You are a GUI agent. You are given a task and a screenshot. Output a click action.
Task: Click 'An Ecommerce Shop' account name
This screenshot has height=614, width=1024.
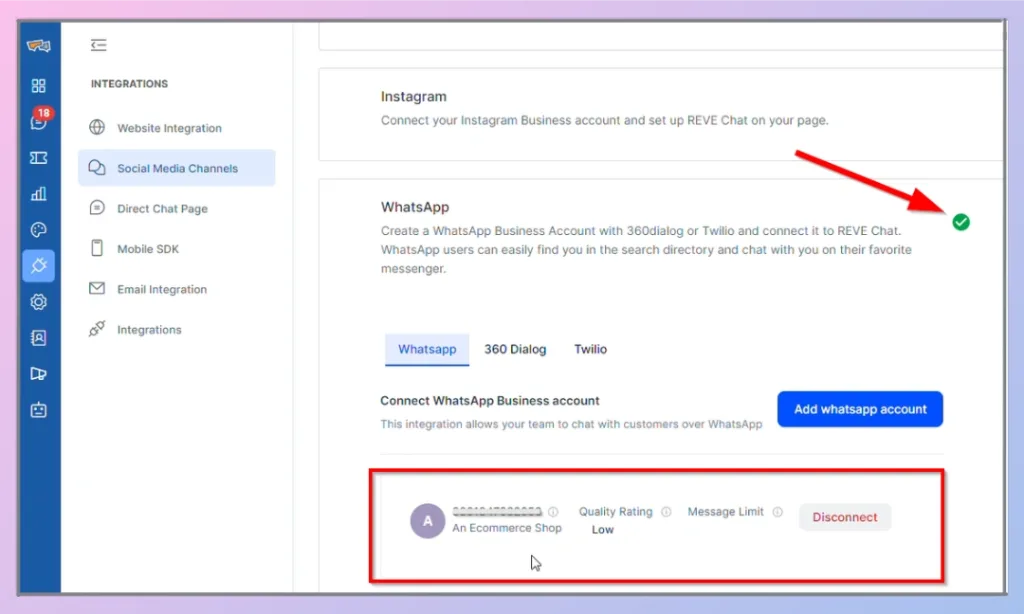point(507,528)
